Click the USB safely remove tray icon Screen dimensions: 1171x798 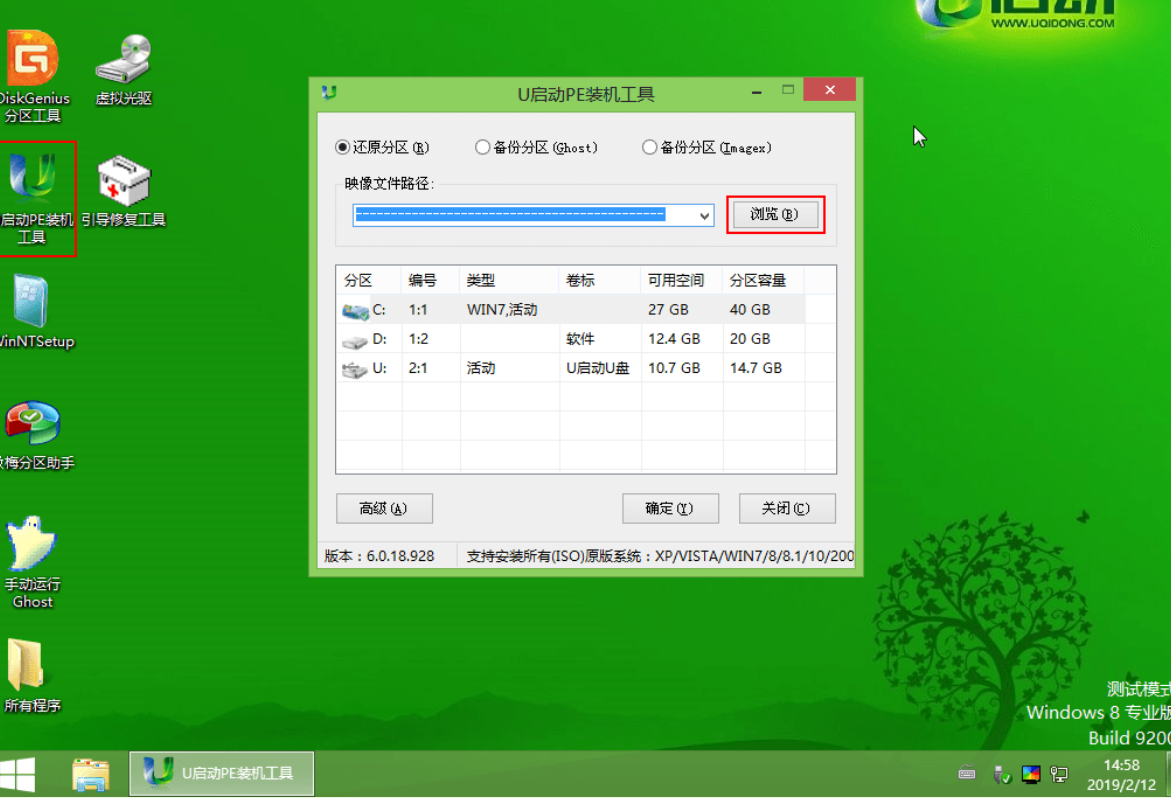[x=1001, y=775]
